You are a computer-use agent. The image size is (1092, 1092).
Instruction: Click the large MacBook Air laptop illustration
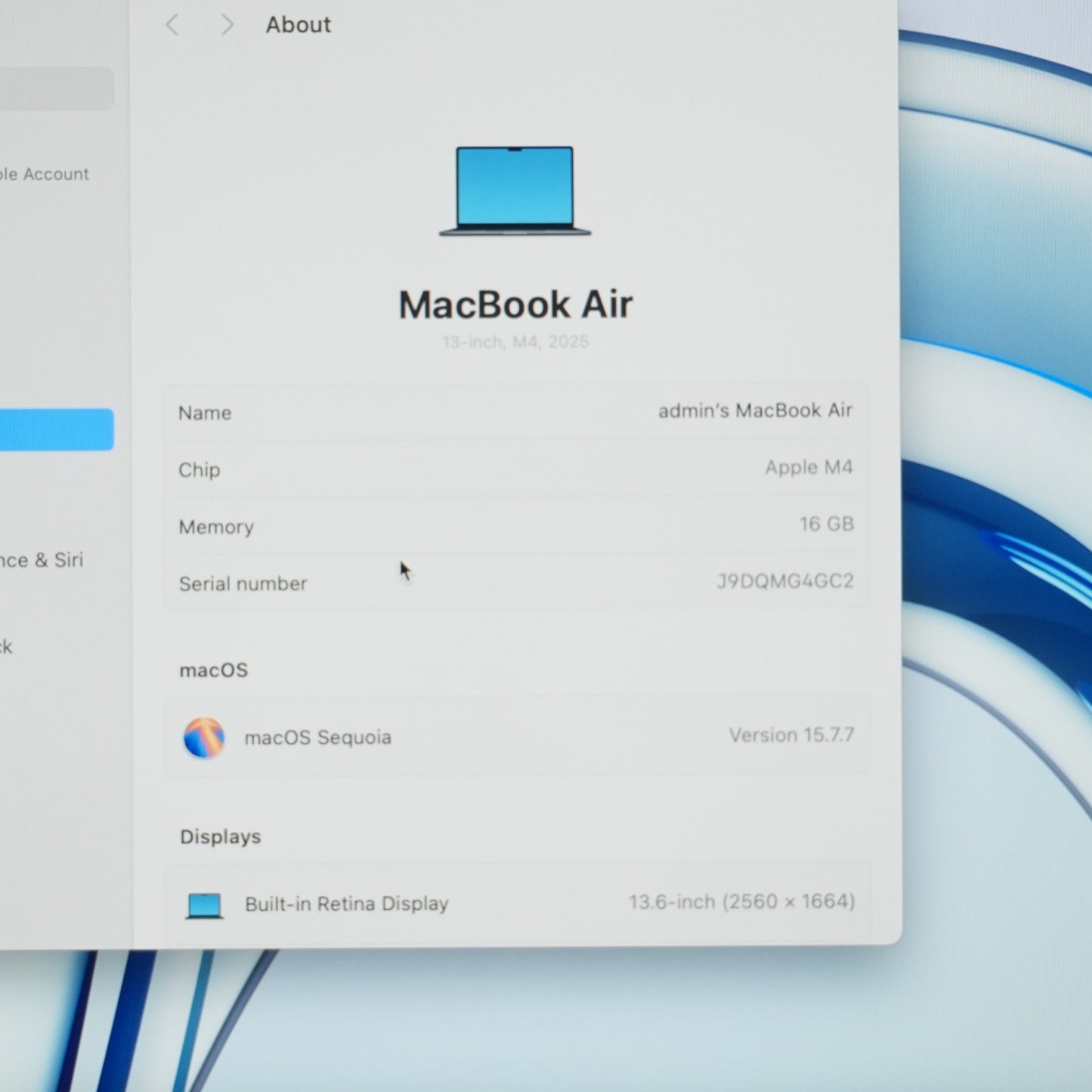(515, 191)
